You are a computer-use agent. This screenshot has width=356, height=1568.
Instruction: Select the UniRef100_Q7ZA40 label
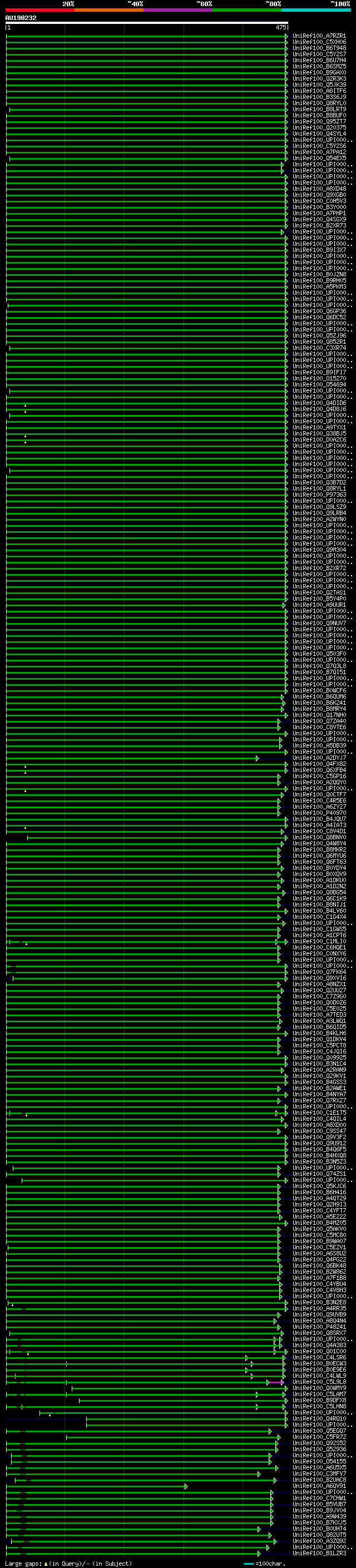[x=319, y=721]
